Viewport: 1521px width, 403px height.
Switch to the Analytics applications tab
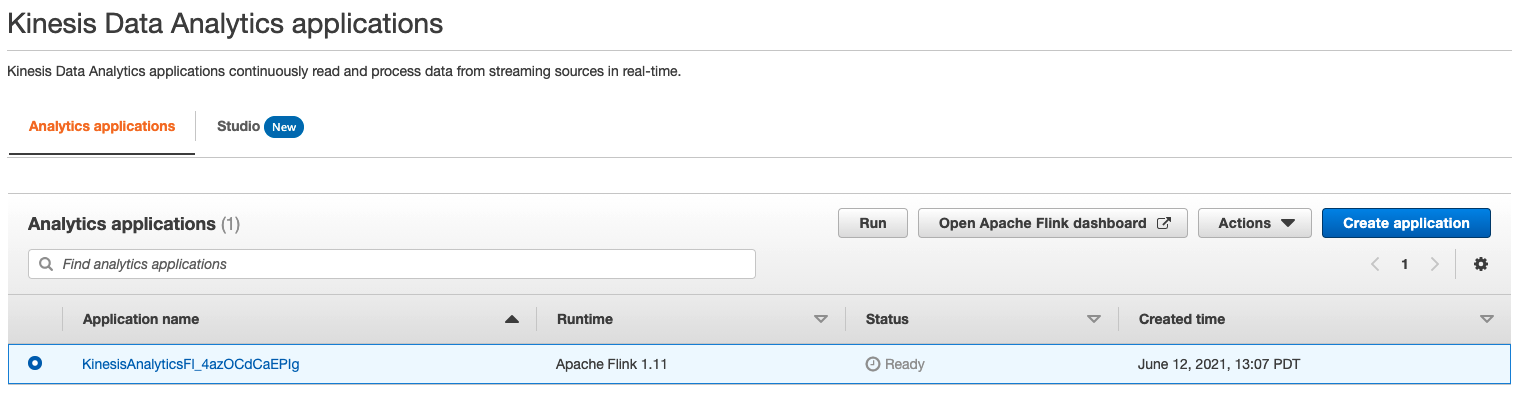102,126
